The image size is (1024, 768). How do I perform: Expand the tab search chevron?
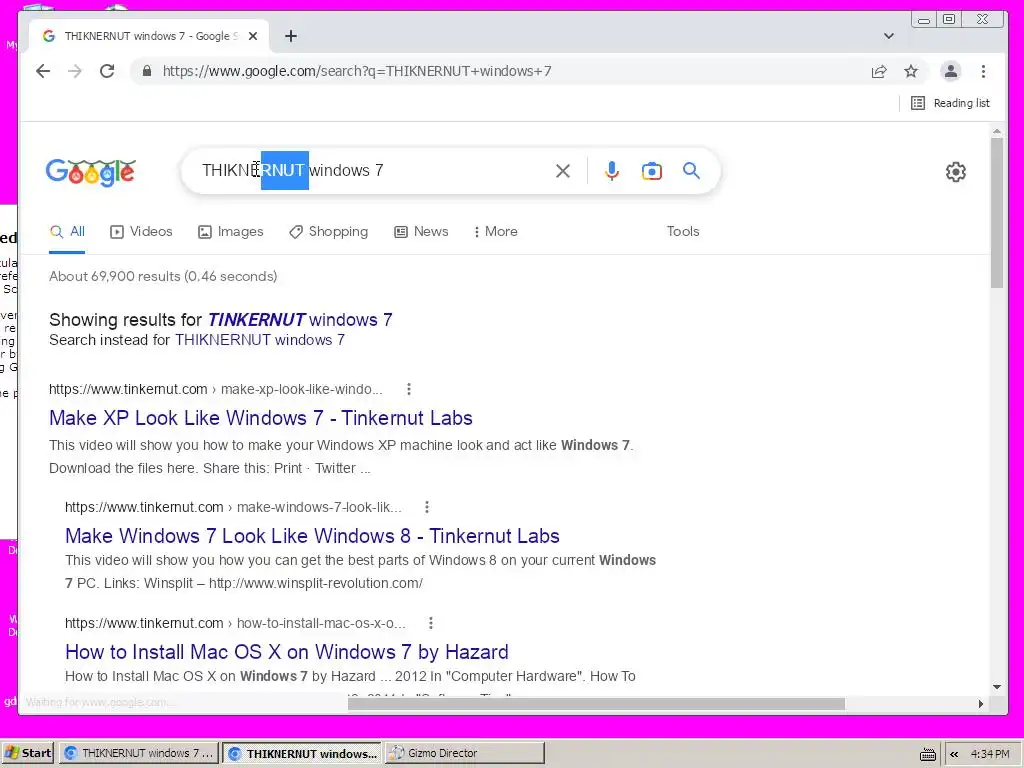[x=889, y=36]
